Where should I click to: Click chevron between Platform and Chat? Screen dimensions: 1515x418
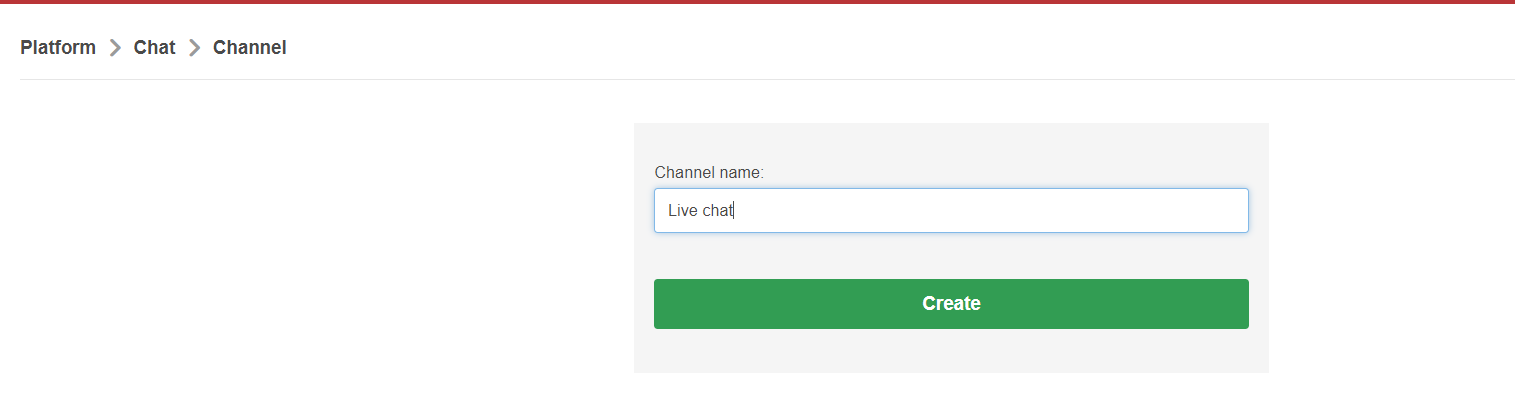[115, 48]
